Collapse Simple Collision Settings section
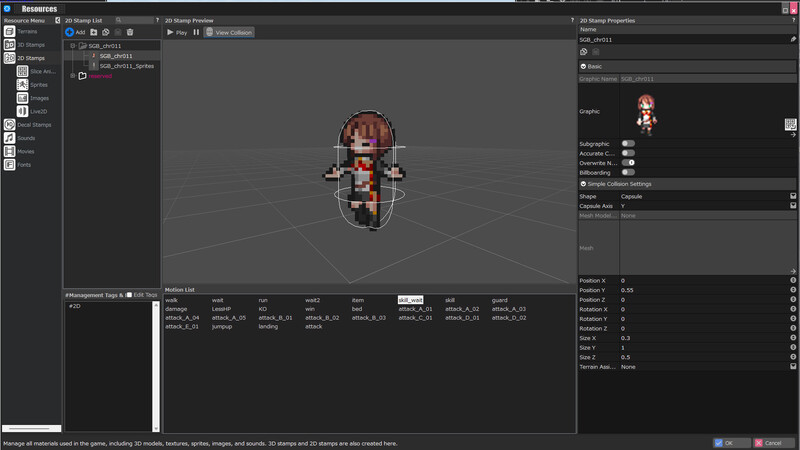 (583, 184)
